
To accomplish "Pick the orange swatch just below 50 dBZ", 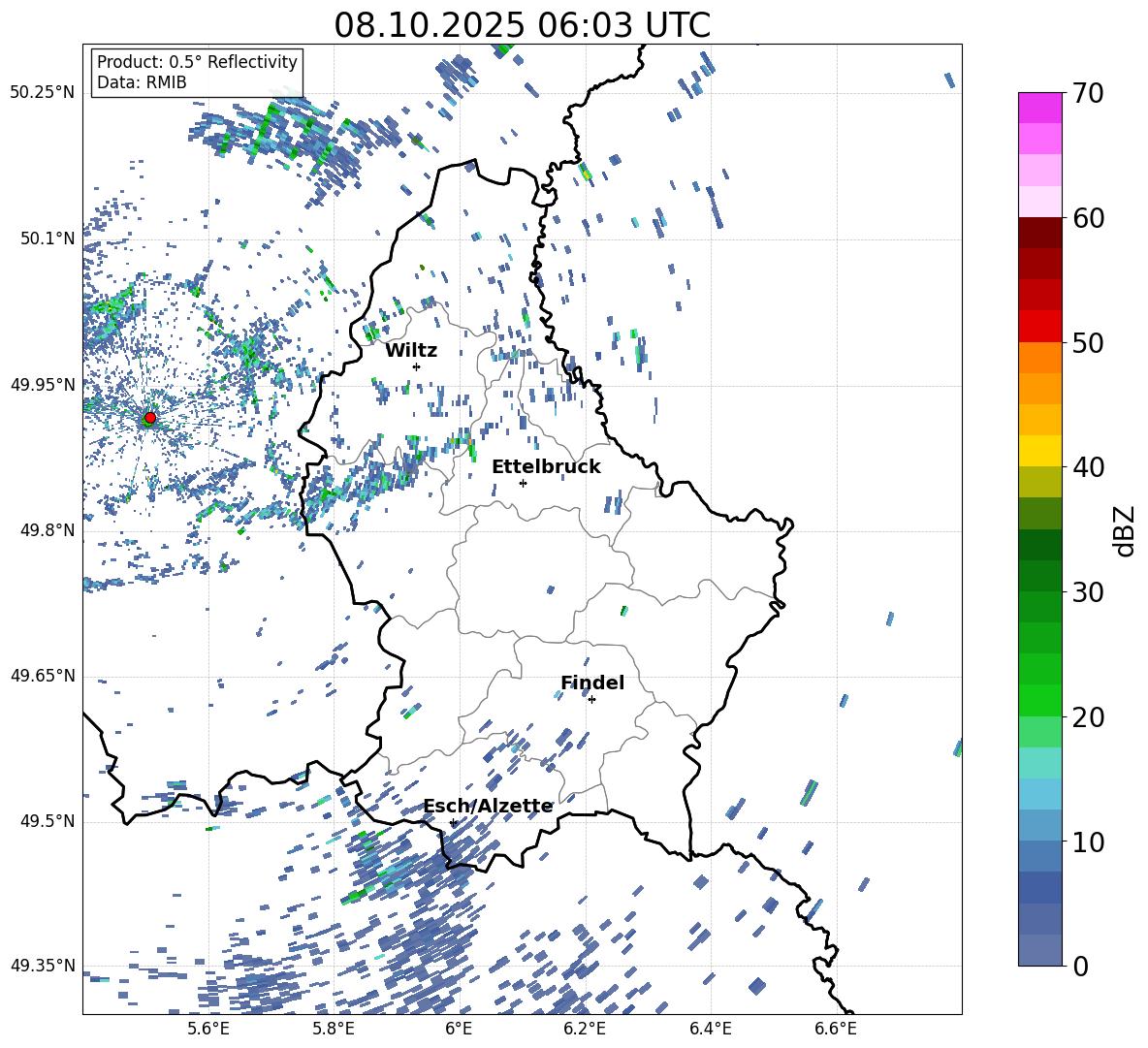I will (1039, 357).
